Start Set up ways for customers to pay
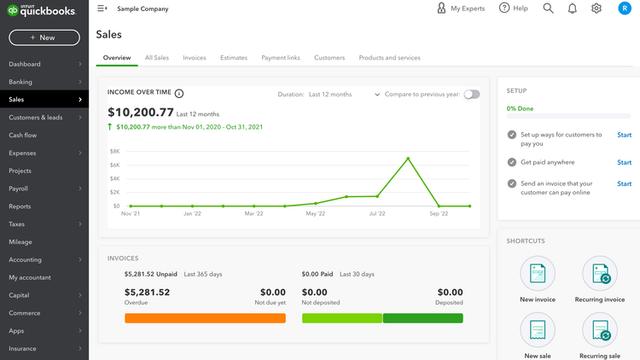This screenshot has width=640, height=360. point(624,135)
